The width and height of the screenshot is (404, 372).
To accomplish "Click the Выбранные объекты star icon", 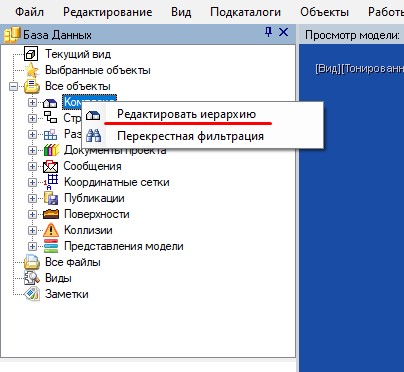I will click(32, 70).
